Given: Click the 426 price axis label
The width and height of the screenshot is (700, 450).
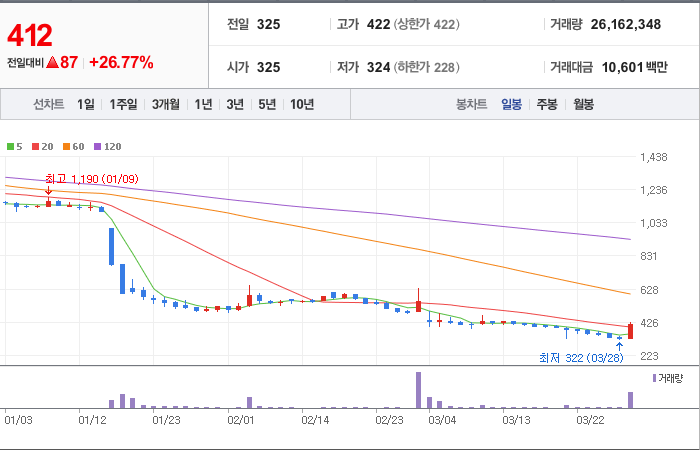Looking at the screenshot, I should tap(649, 323).
